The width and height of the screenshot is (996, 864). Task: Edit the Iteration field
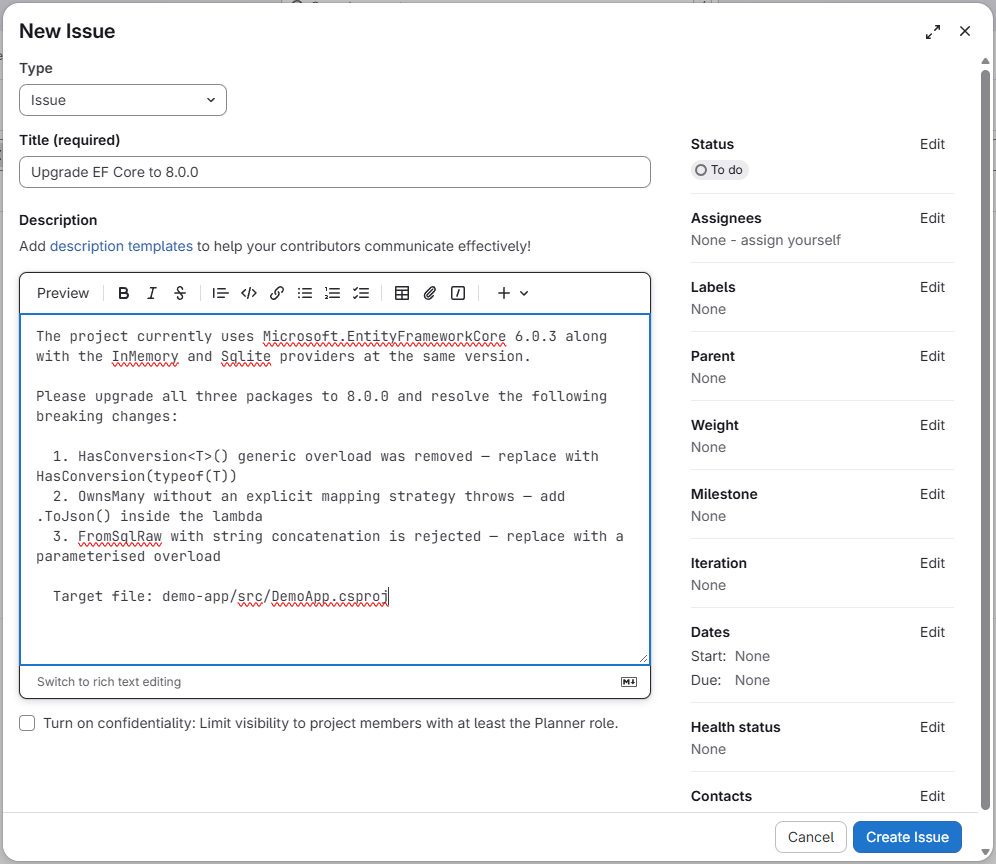[x=932, y=564]
